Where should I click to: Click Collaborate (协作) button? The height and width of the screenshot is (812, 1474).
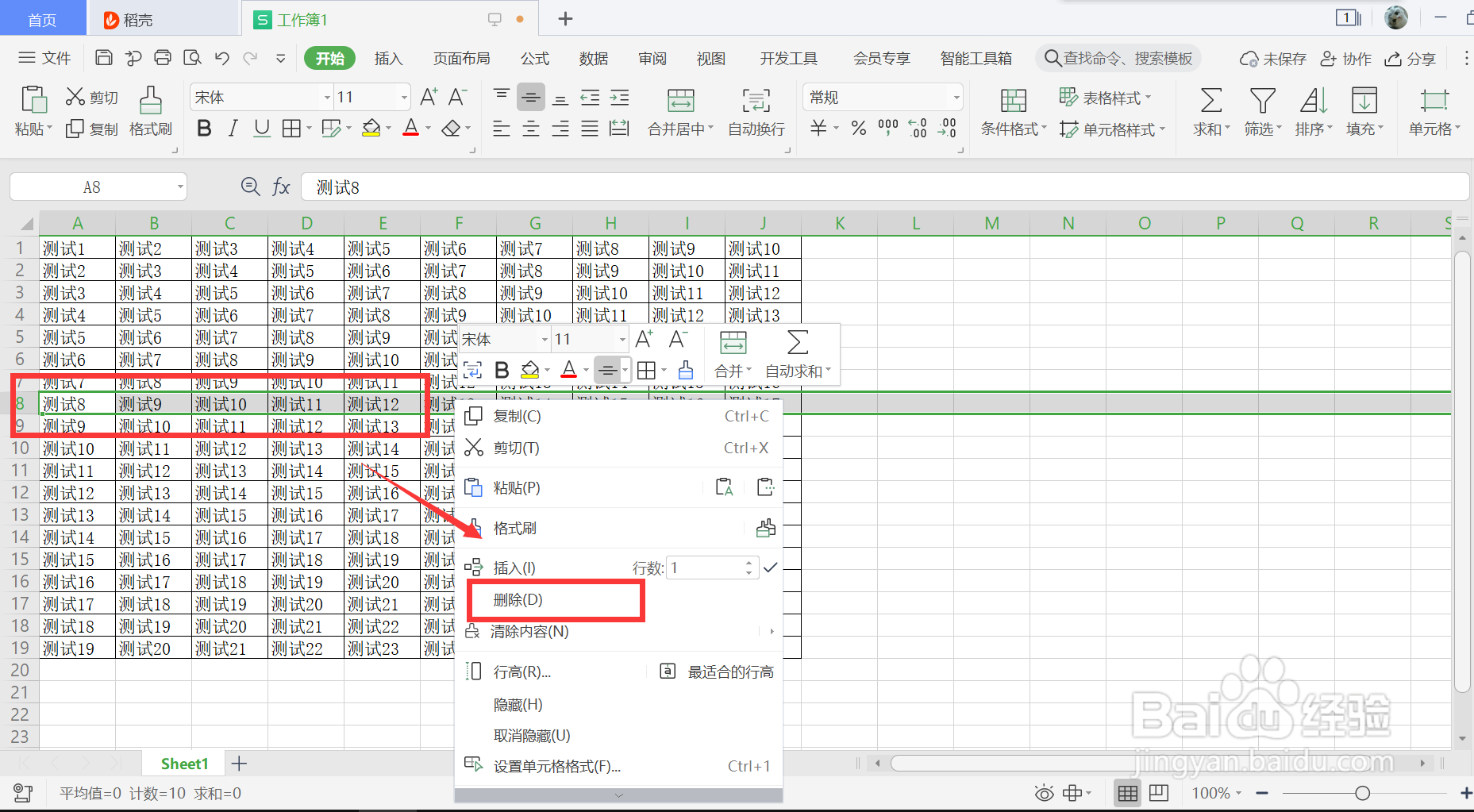(x=1346, y=59)
